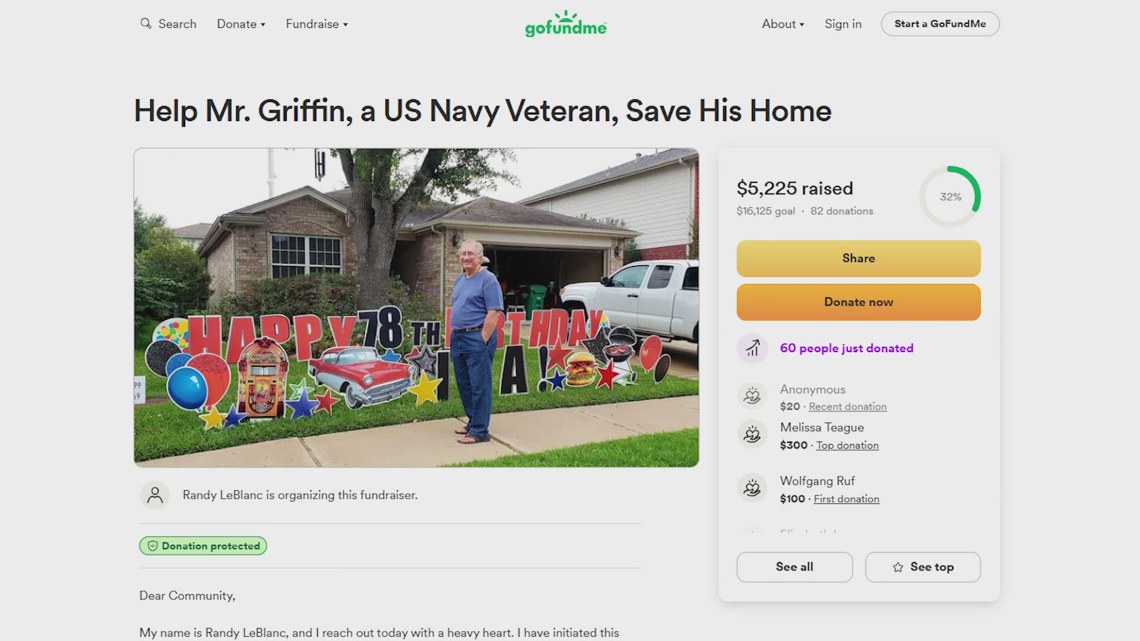This screenshot has width=1140, height=641.
Task: Click the trending chart icon beside donations
Action: point(752,348)
